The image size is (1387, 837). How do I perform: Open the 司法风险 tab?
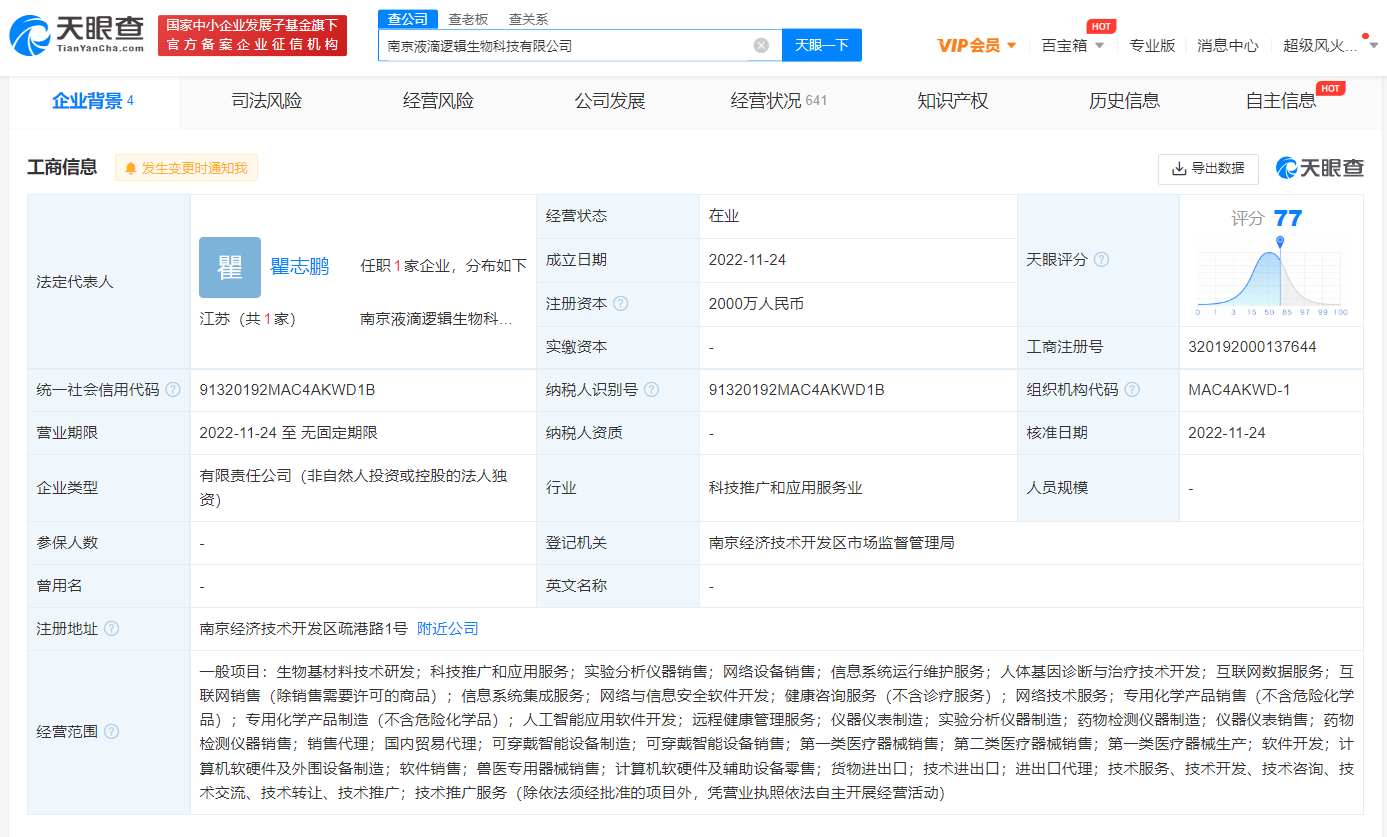click(x=266, y=101)
